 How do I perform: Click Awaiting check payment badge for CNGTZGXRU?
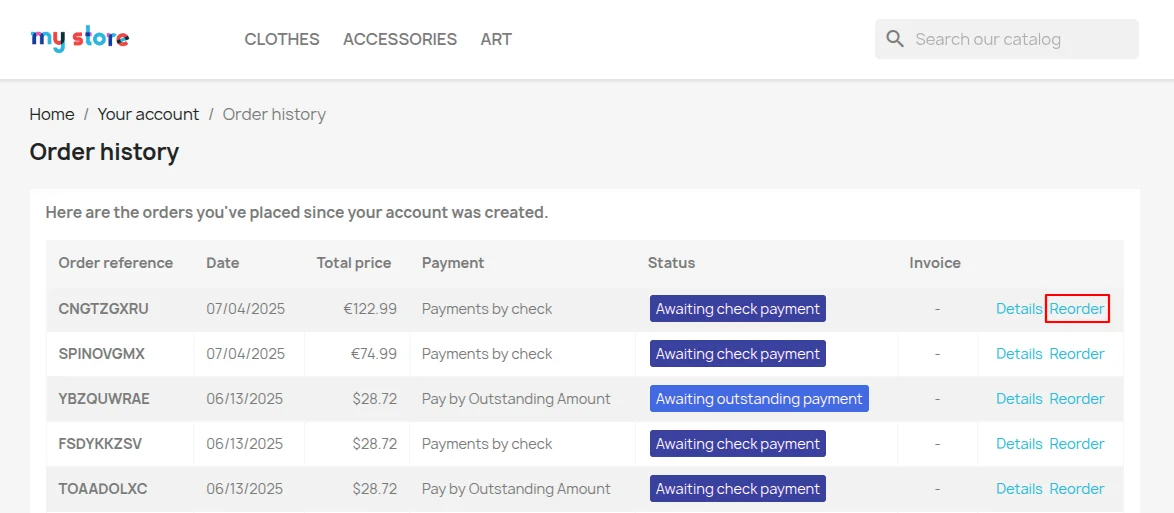[738, 309]
